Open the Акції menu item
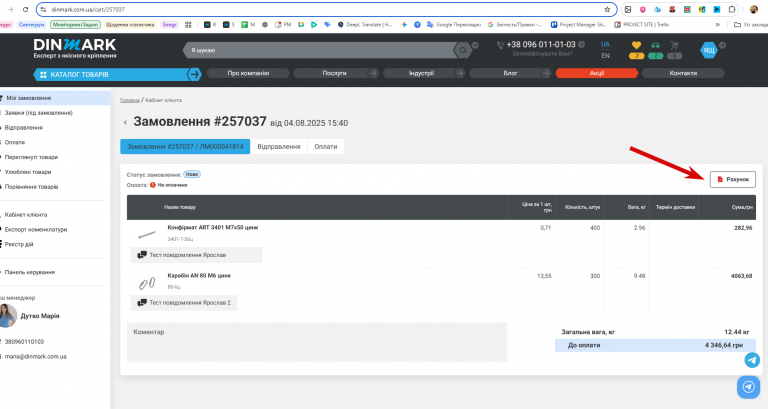Image resolution: width=768 pixels, height=409 pixels. pyautogui.click(x=597, y=73)
